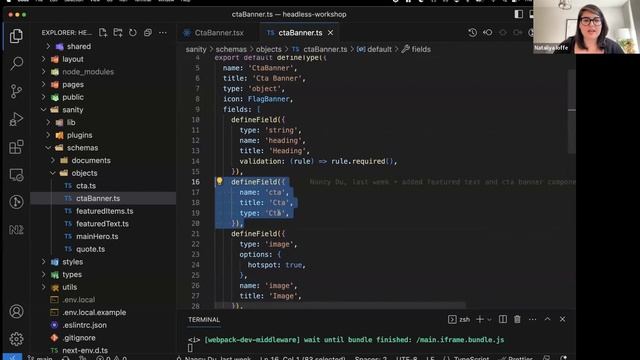Click schemas in the breadcrumb path
The width and height of the screenshot is (640, 360).
(x=231, y=49)
